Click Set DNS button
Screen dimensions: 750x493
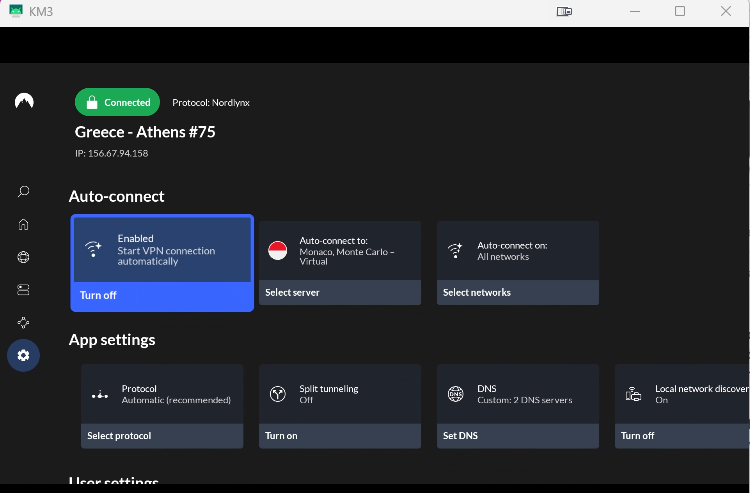(x=518, y=436)
